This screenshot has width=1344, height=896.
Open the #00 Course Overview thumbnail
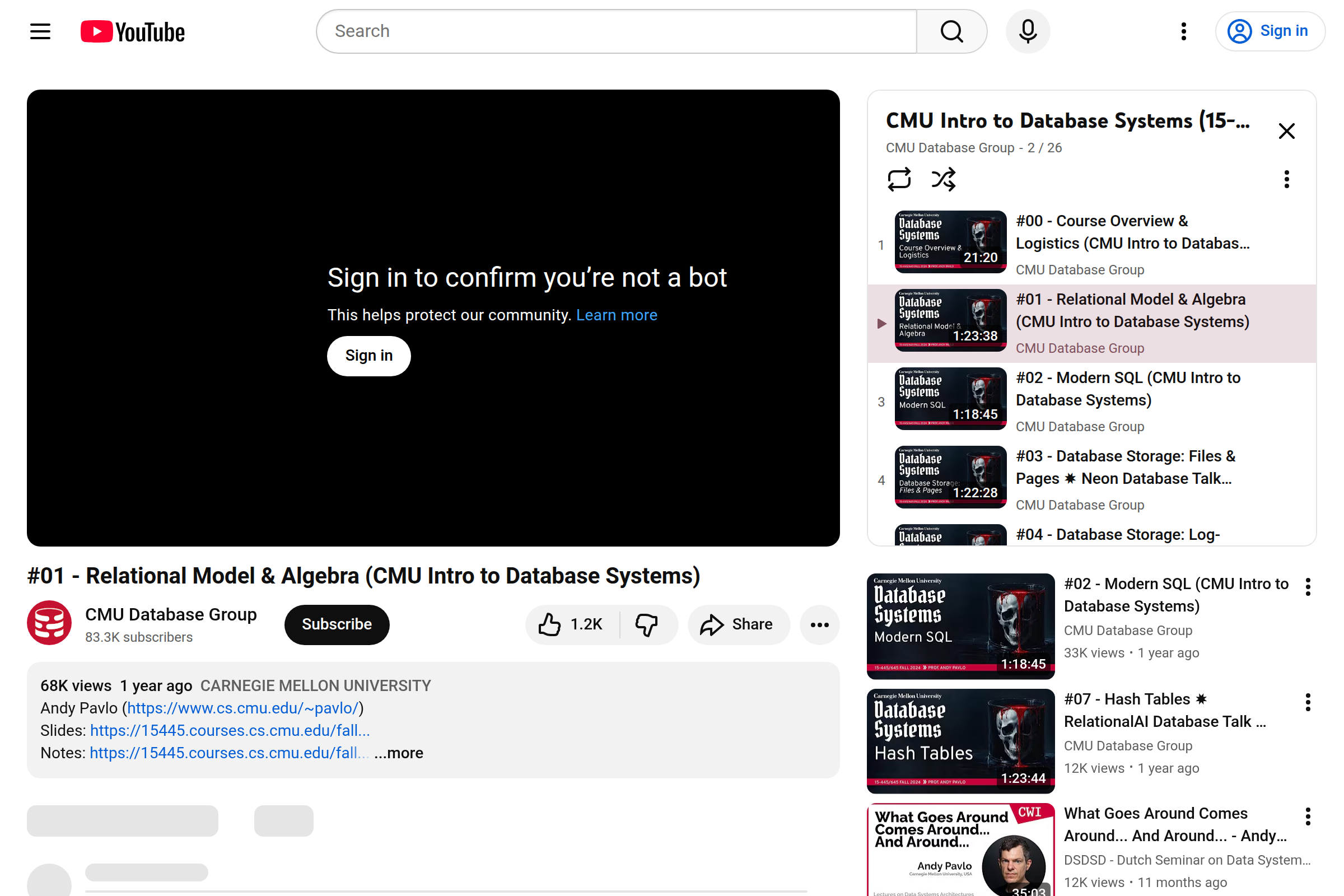pos(950,242)
